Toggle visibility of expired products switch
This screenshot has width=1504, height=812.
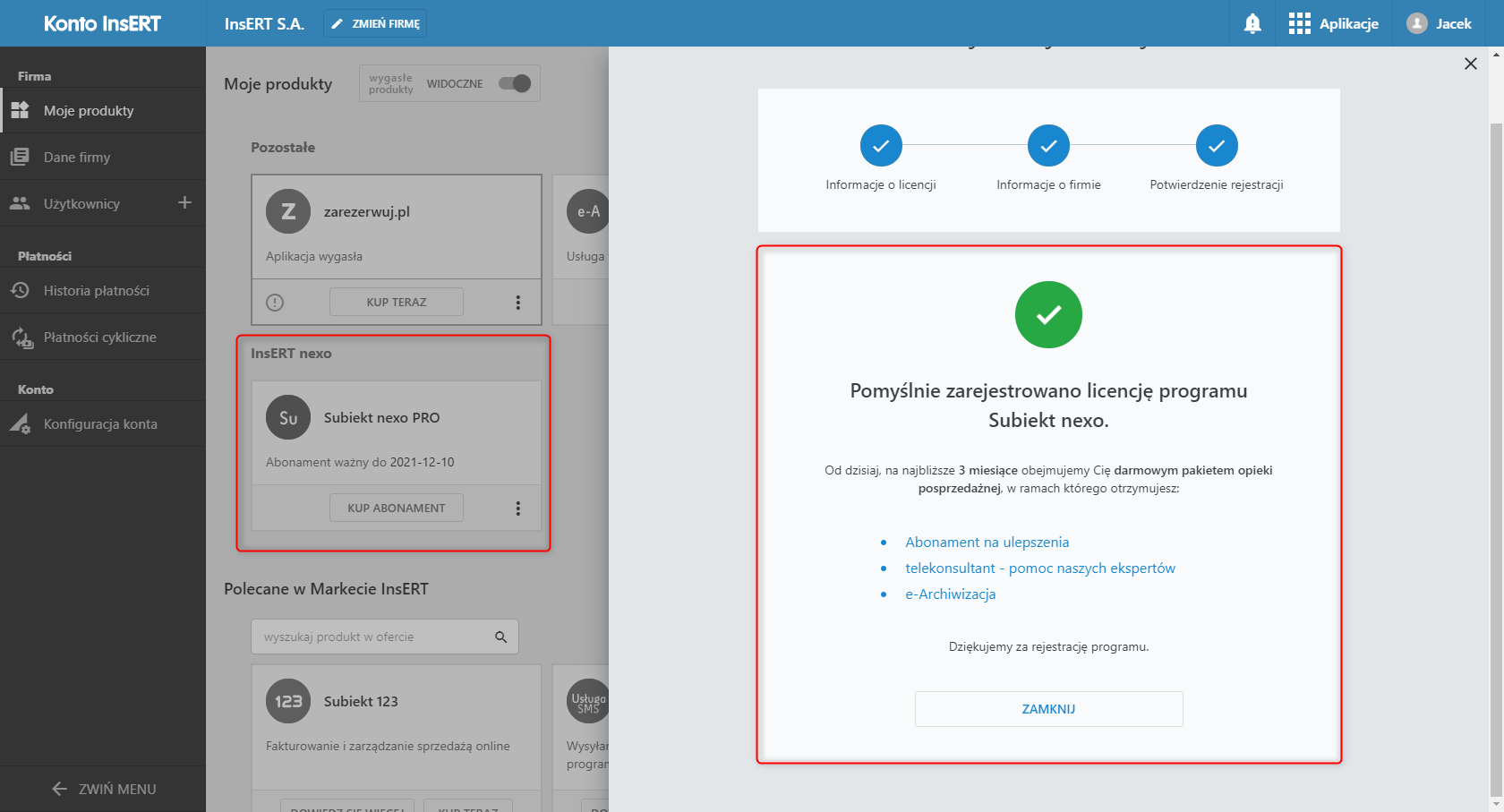[515, 83]
